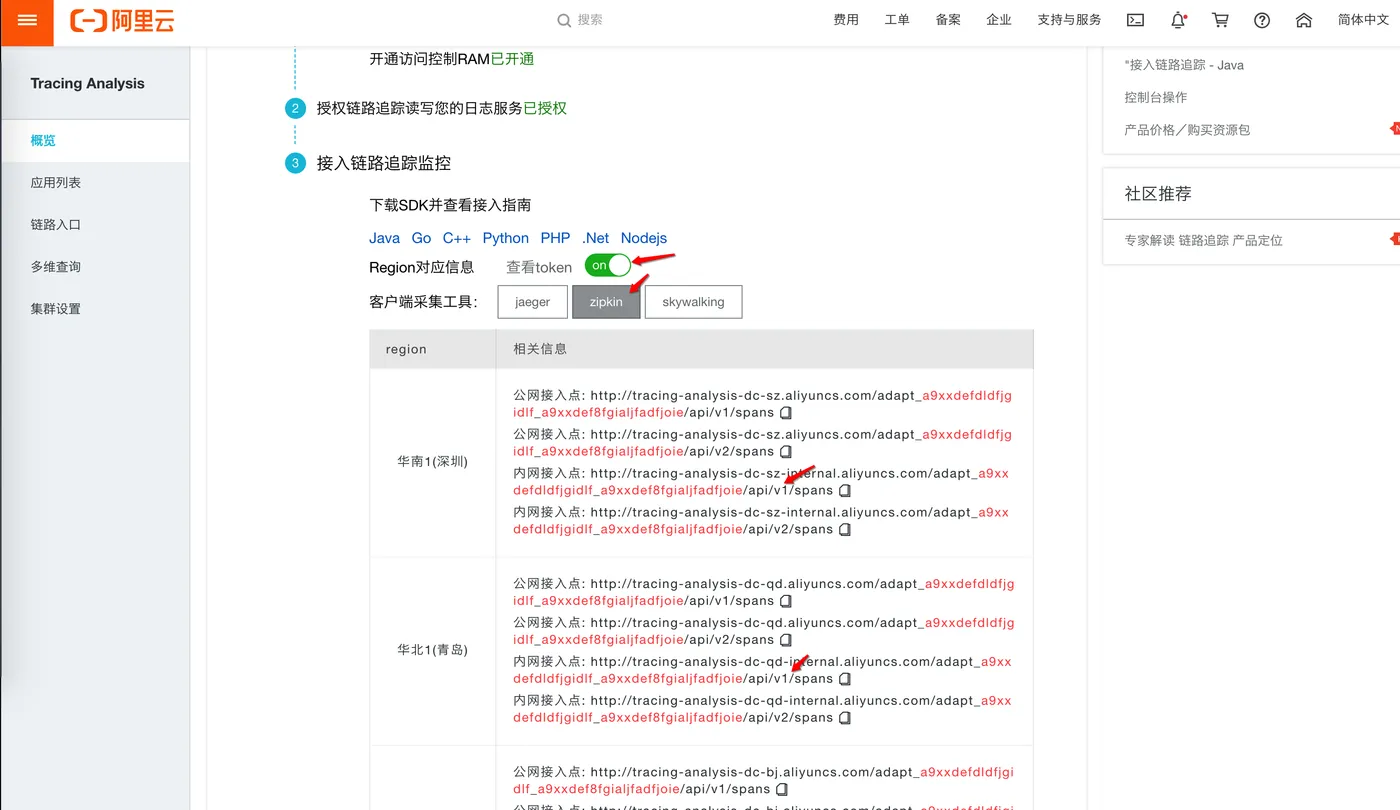The width and height of the screenshot is (1400, 810).
Task: Open the Python SDK guide link
Action: coord(505,238)
